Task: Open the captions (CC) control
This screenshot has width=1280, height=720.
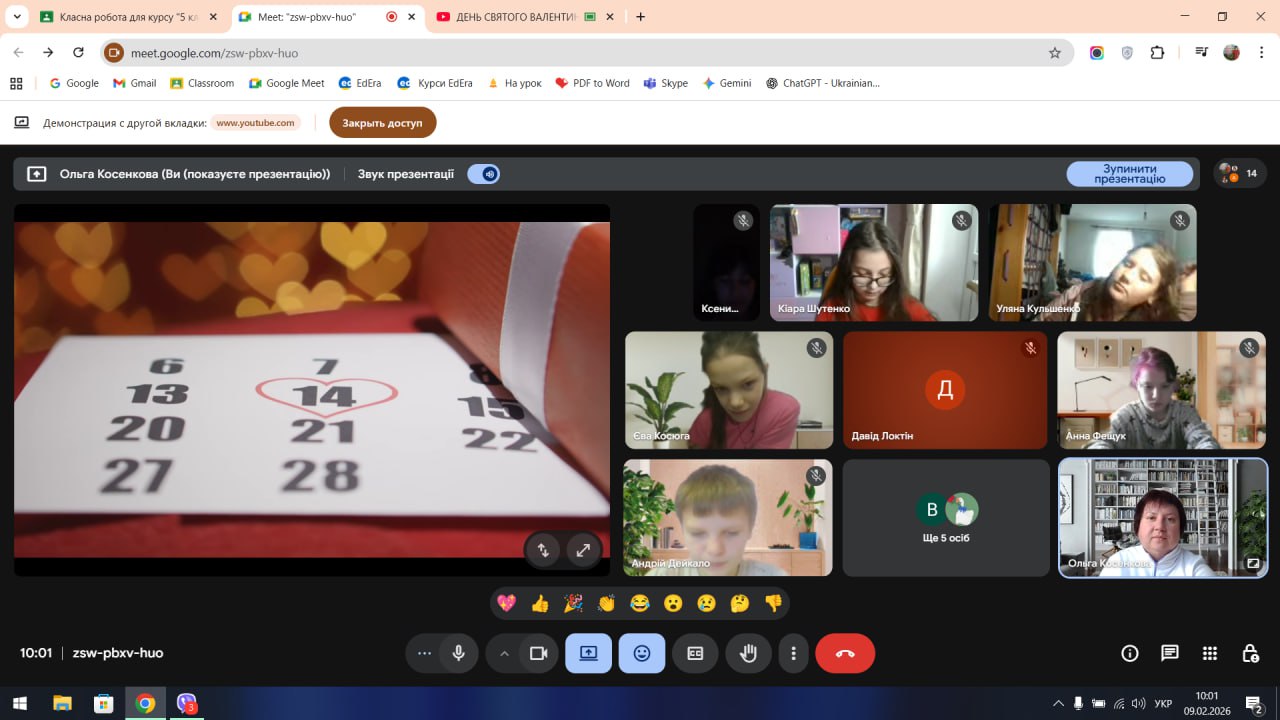Action: pyautogui.click(x=695, y=653)
